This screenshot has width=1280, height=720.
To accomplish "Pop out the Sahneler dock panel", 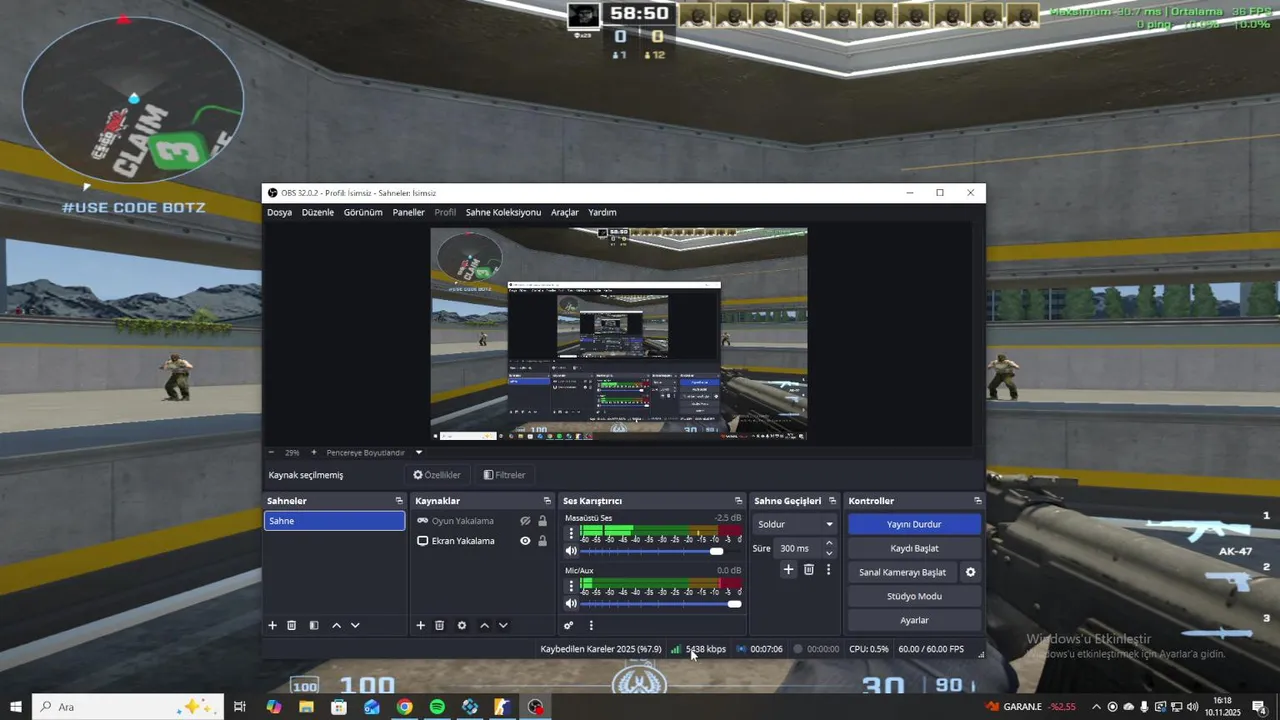I will coord(399,501).
